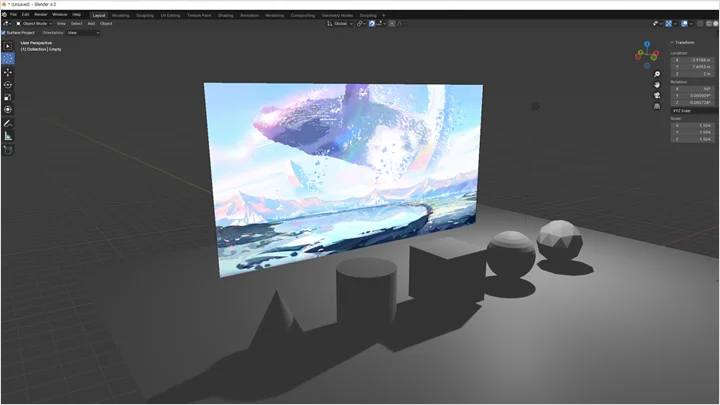The width and height of the screenshot is (720, 405).
Task: Switch to solid viewport shading
Action: click(x=715, y=23)
